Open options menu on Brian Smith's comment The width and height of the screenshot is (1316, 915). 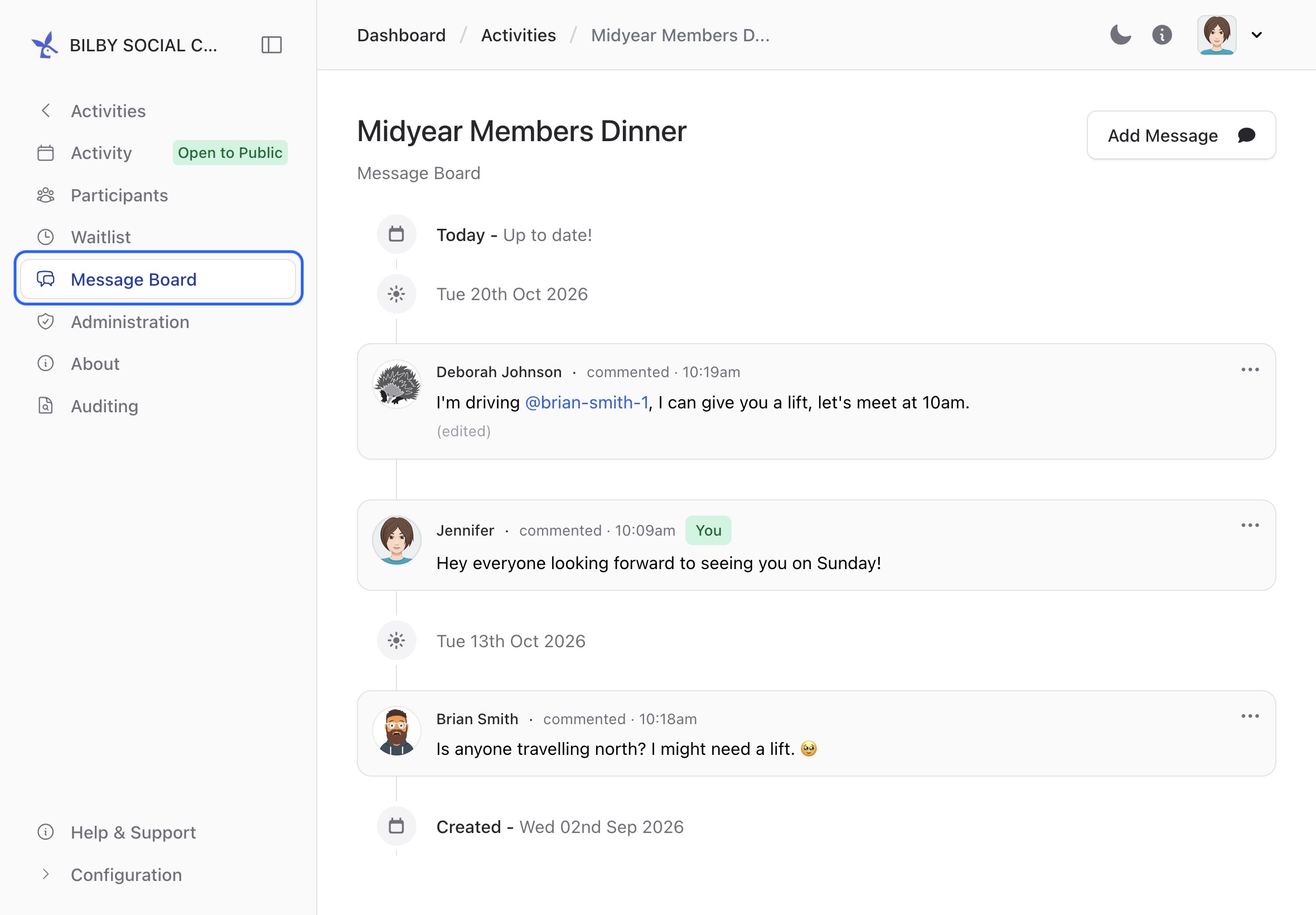tap(1250, 716)
